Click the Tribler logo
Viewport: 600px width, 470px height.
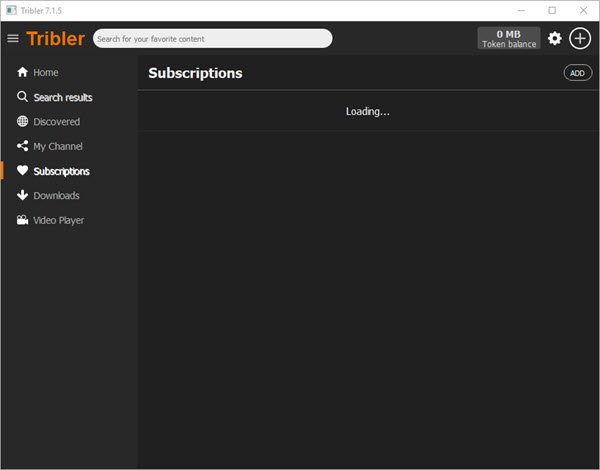point(55,39)
